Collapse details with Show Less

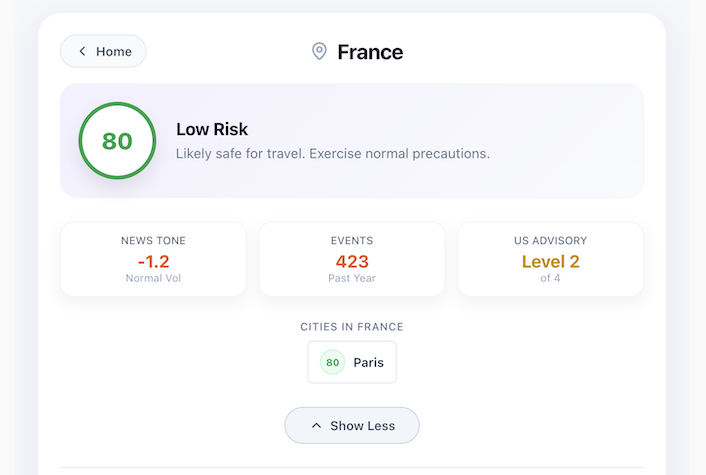pos(352,425)
